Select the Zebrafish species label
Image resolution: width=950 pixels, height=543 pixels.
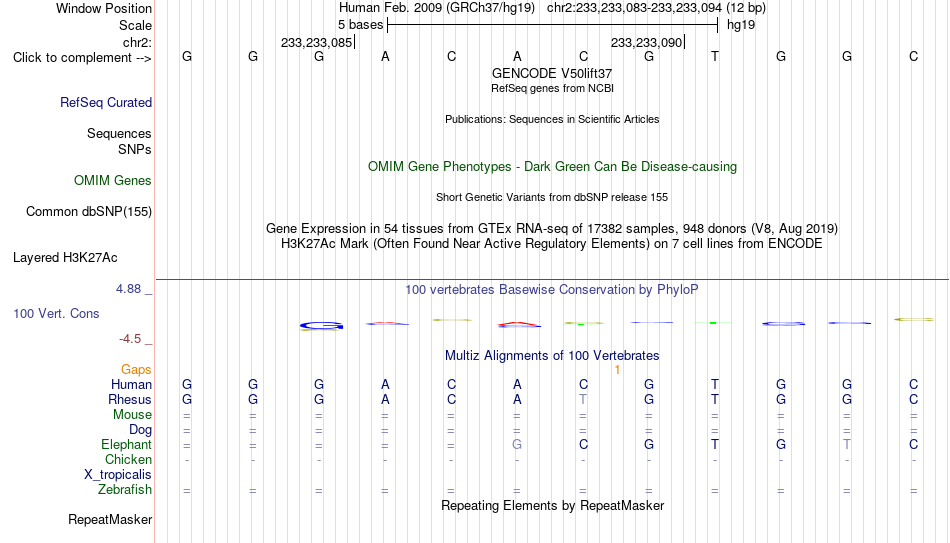coord(125,489)
